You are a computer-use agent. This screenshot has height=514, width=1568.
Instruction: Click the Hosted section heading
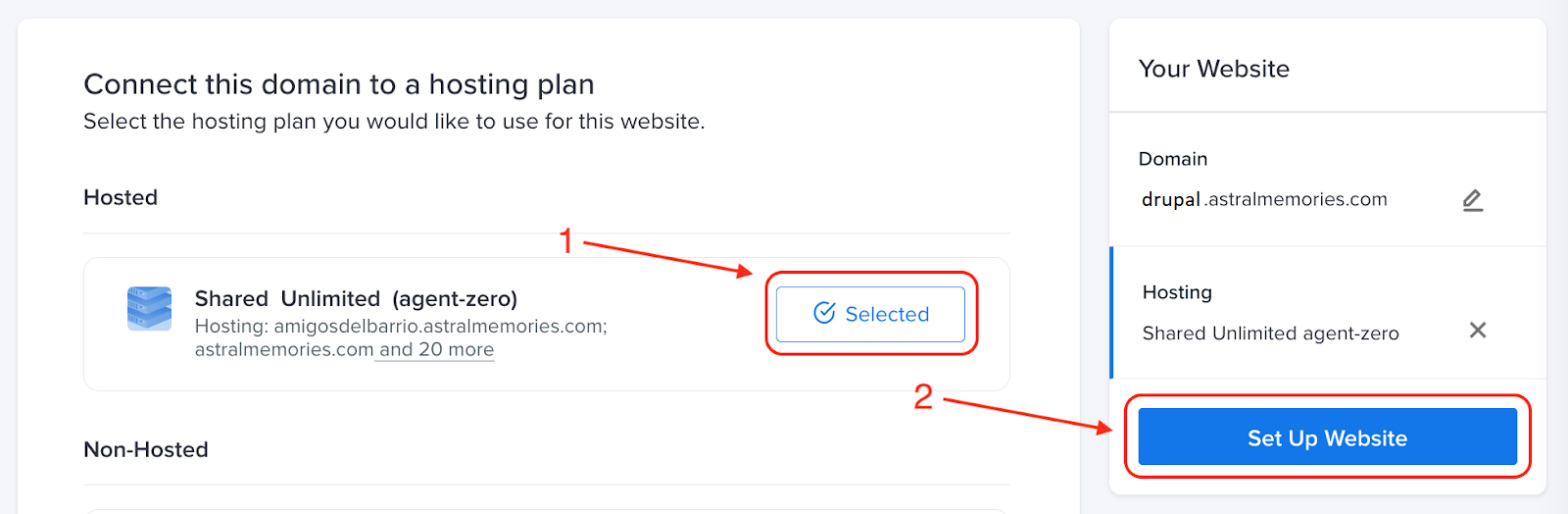121,197
